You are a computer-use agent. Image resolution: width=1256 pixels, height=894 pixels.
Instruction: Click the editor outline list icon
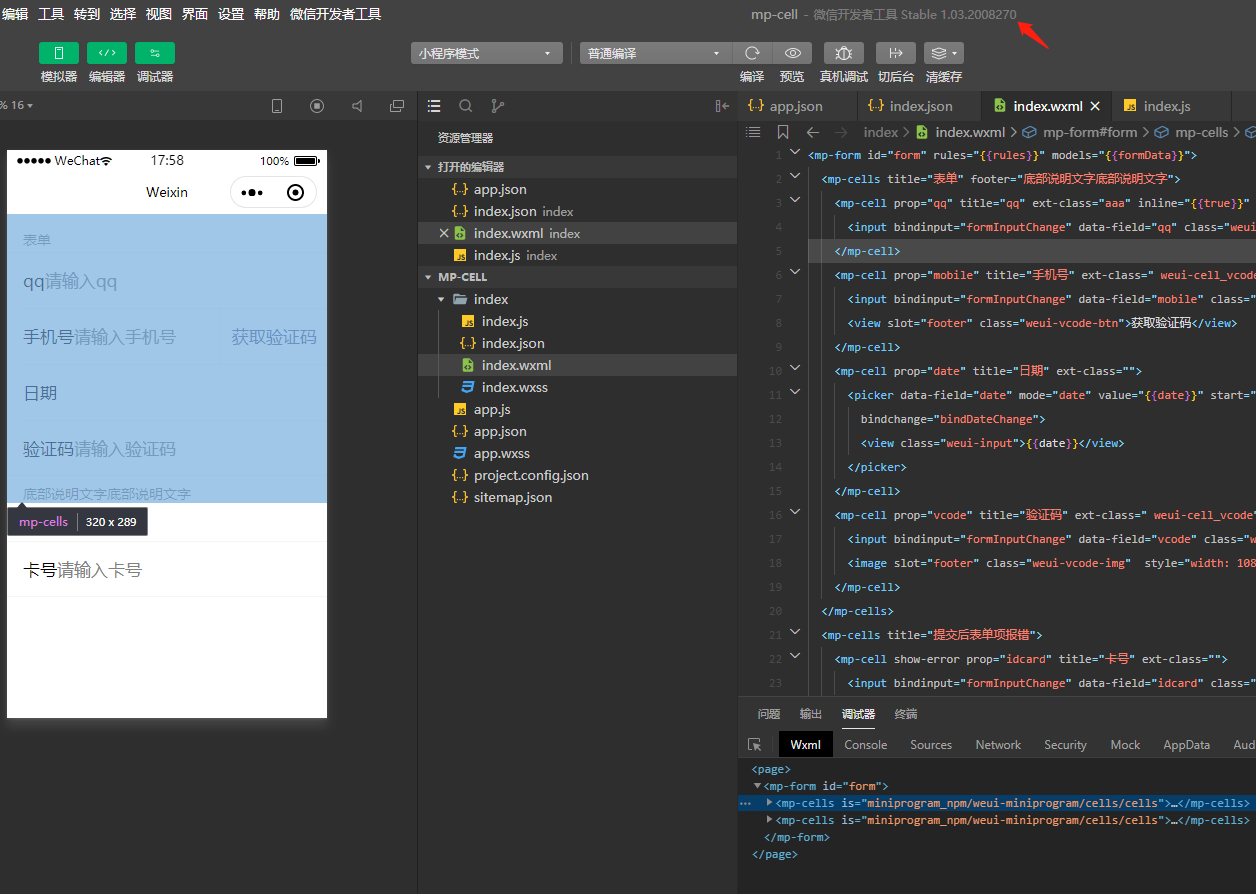click(754, 132)
